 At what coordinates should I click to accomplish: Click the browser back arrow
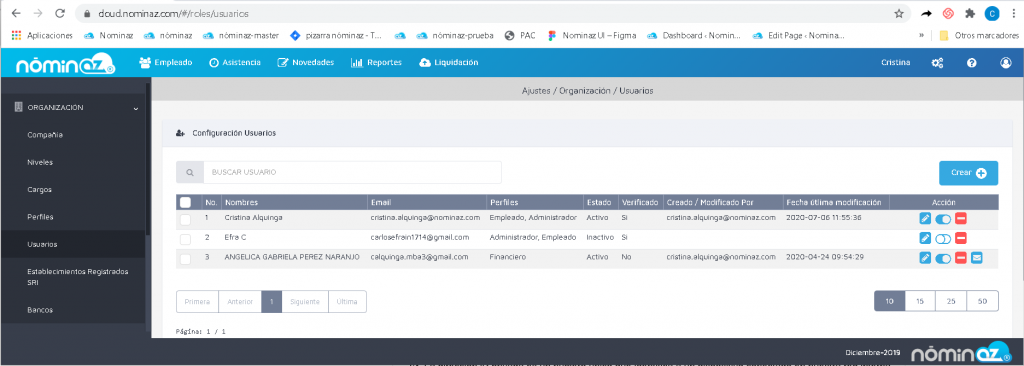pyautogui.click(x=16, y=13)
